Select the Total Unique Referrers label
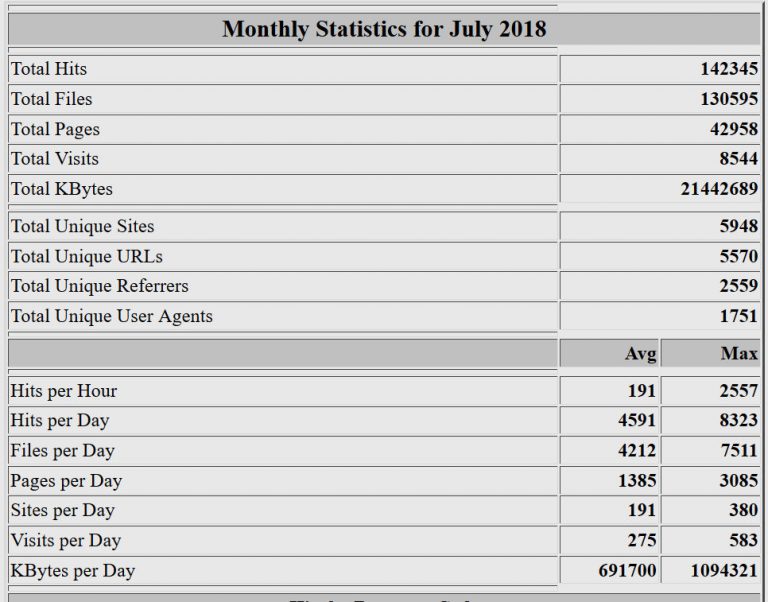Viewport: 768px width, 602px height. [99, 286]
